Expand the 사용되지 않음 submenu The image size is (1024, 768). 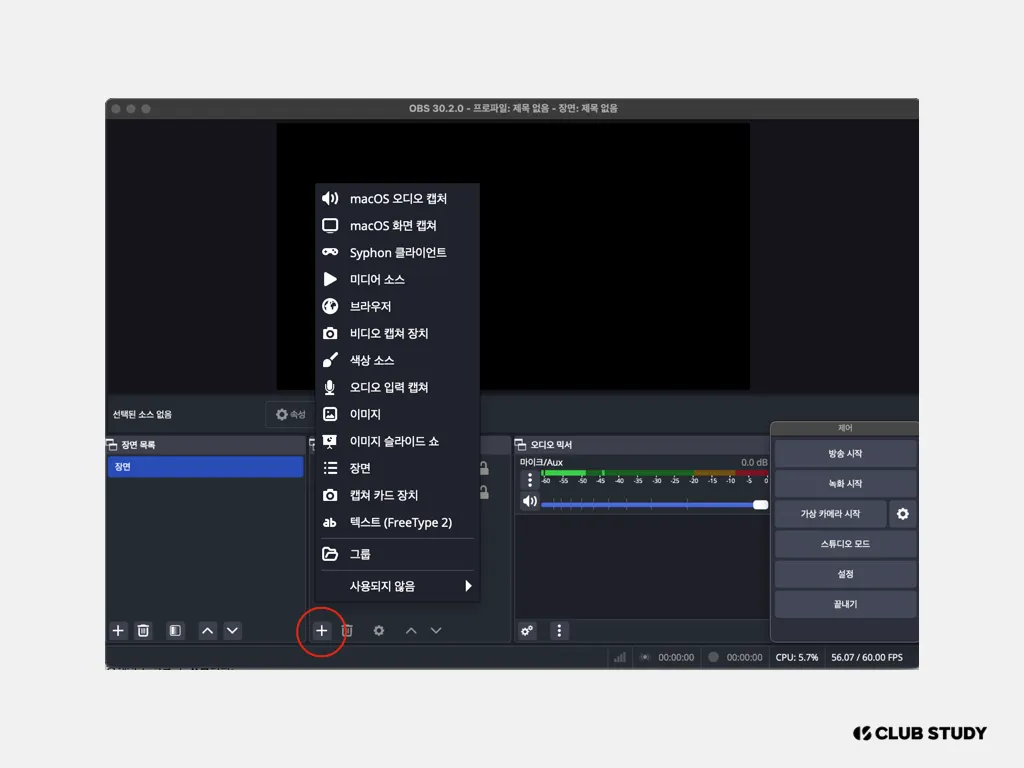pyautogui.click(x=397, y=586)
